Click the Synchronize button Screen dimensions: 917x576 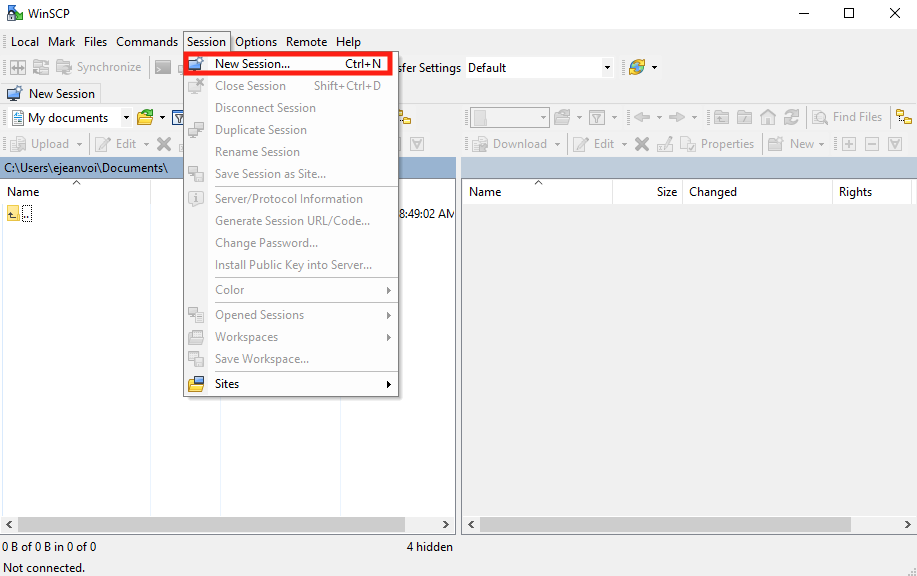98,68
